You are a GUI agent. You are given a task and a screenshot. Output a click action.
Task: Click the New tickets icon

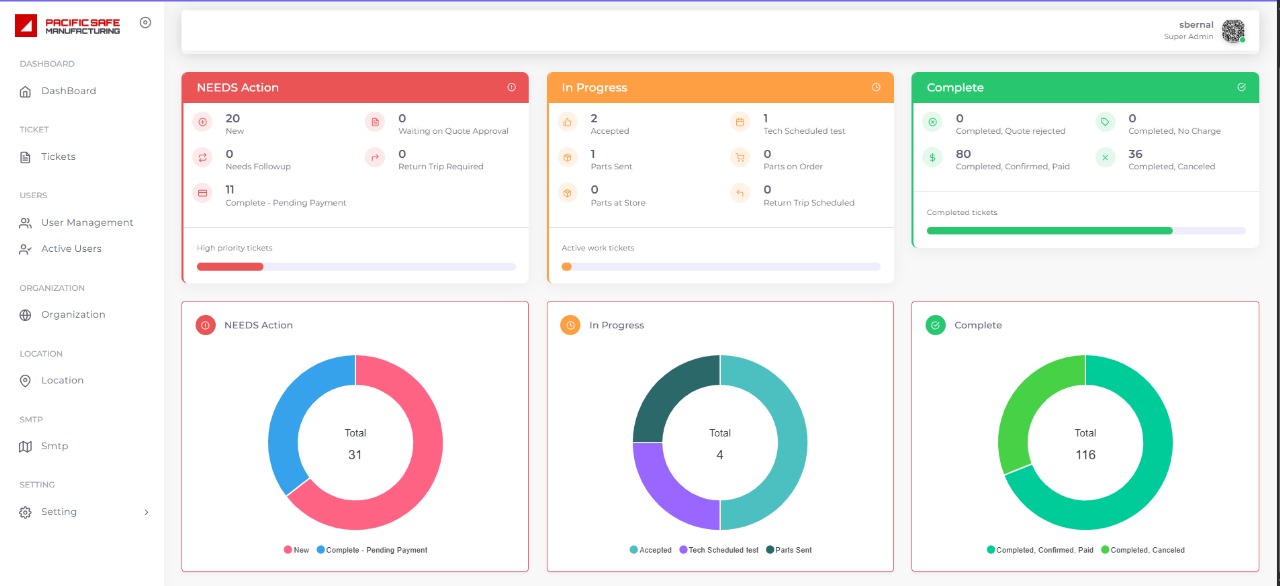(203, 122)
